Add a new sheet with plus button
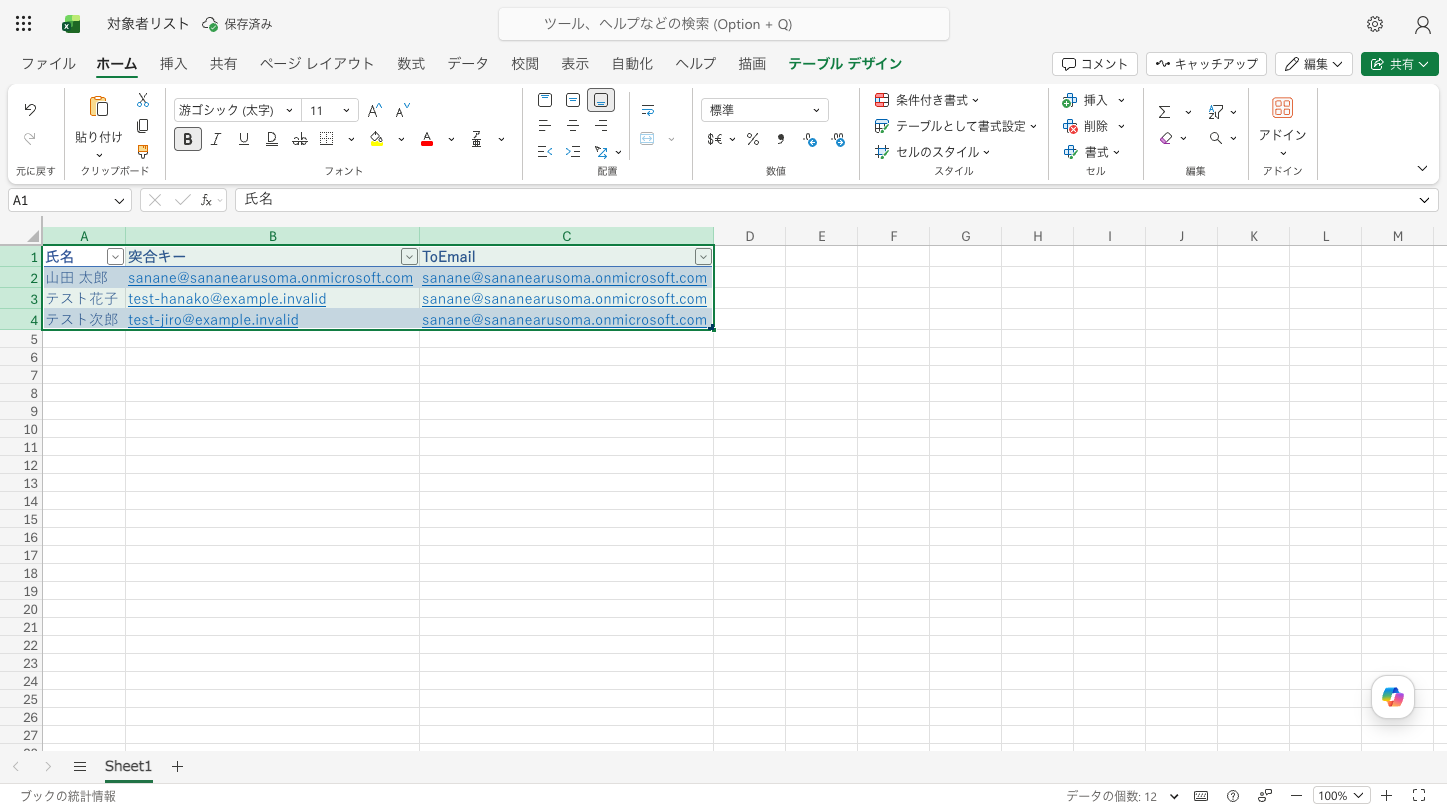 pos(177,767)
